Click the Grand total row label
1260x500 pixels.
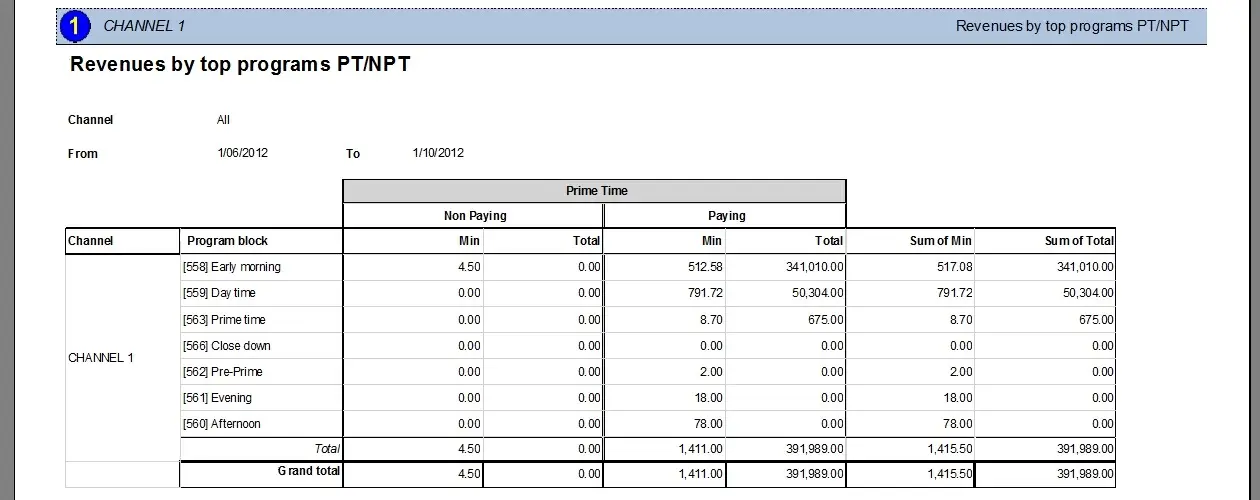tap(309, 471)
